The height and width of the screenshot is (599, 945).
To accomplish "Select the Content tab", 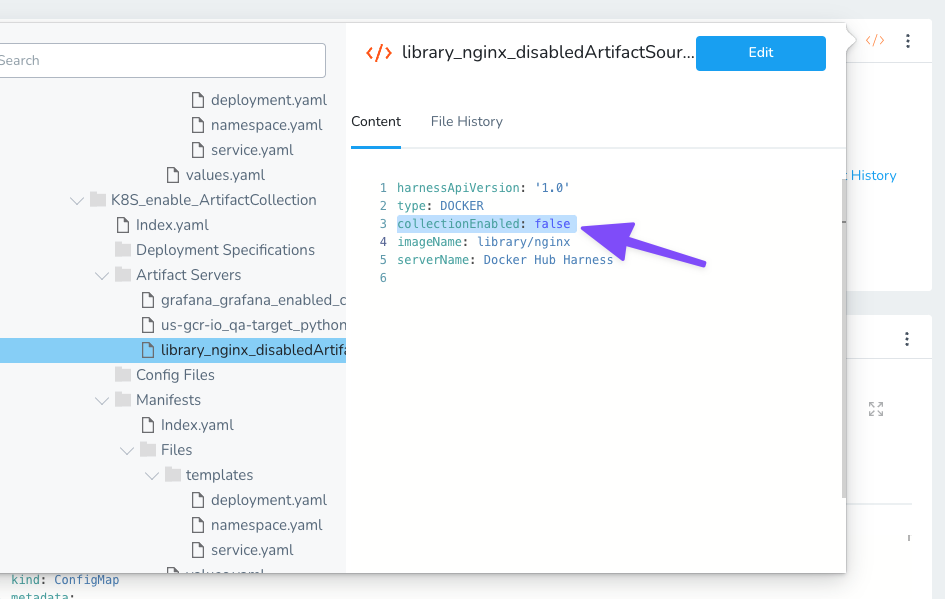I will click(x=376, y=122).
